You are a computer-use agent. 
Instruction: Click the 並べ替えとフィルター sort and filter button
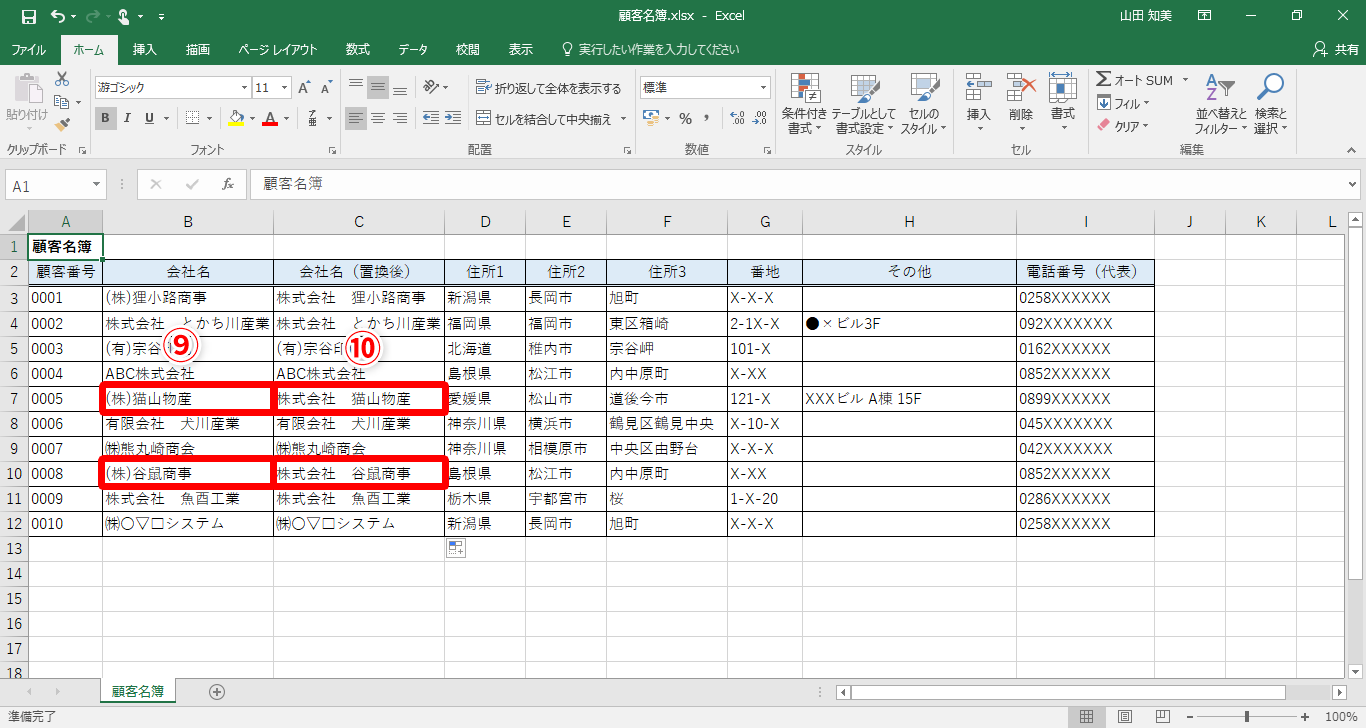pos(1220,103)
